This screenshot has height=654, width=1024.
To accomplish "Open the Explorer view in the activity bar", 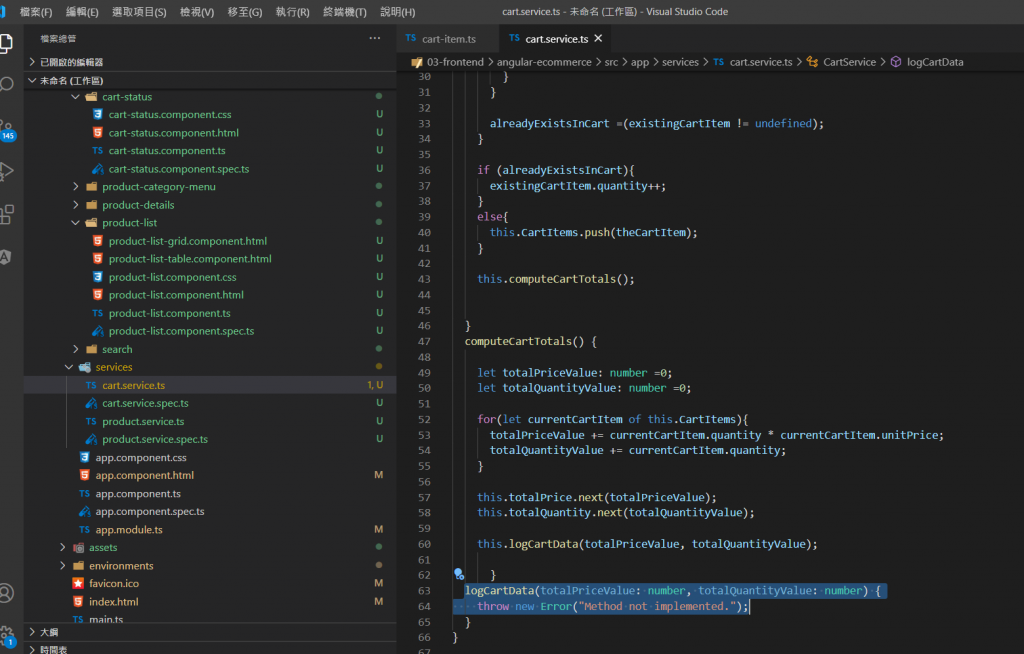I will (x=6, y=43).
